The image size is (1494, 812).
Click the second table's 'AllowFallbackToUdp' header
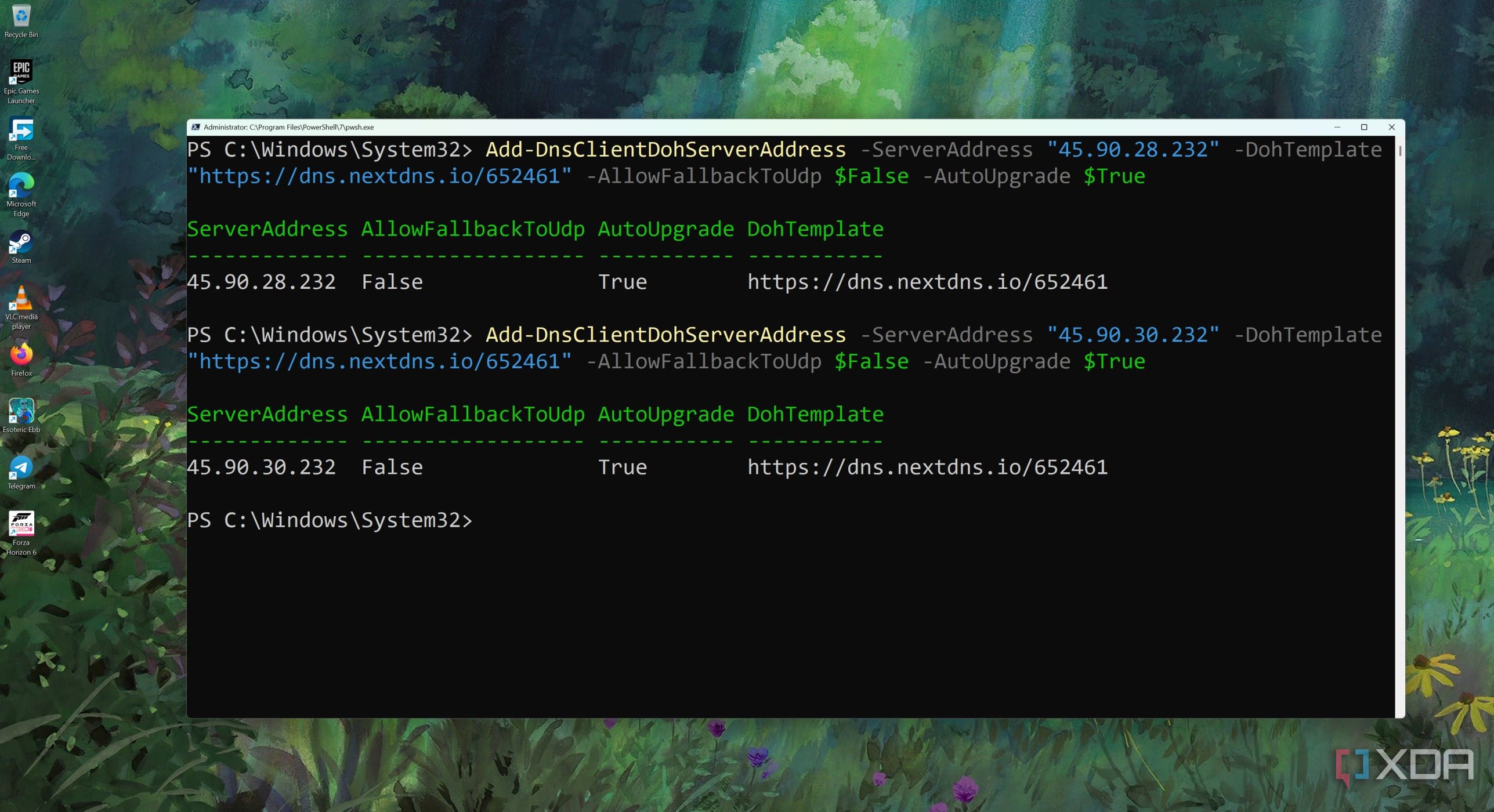click(x=473, y=414)
